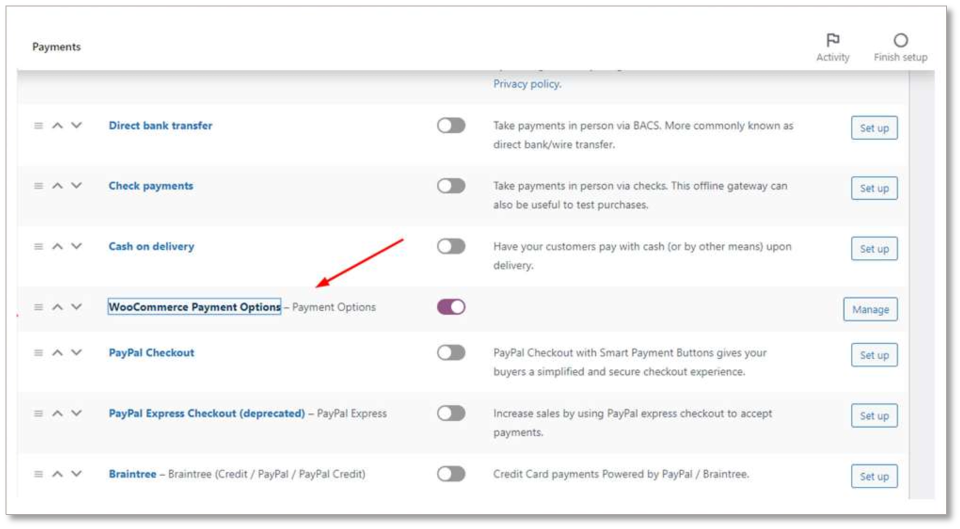Open the PayPal Checkout link
The height and width of the screenshot is (529, 960).
(x=151, y=353)
